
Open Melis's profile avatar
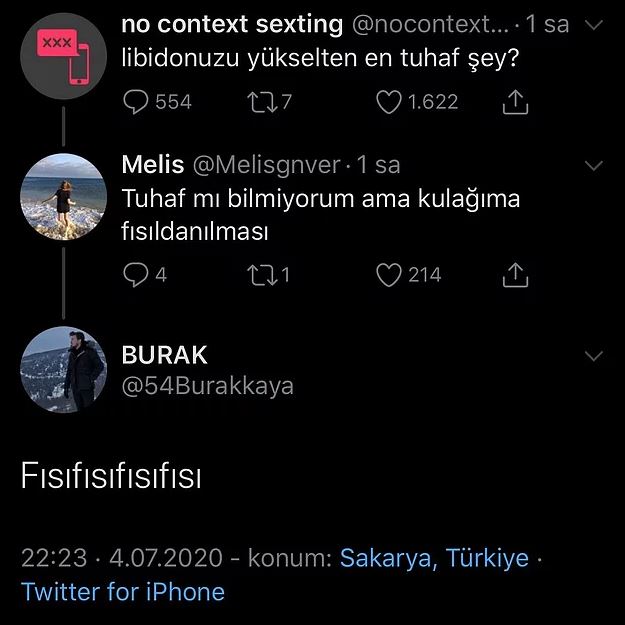point(63,195)
